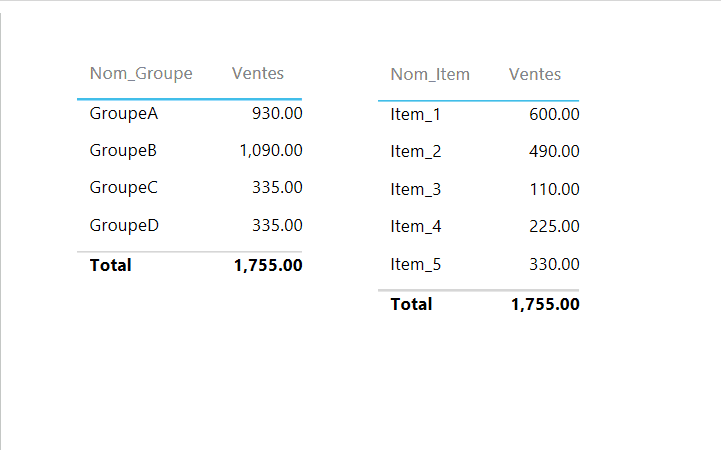The height and width of the screenshot is (450, 721).
Task: Select the GroupeD row label
Action: [124, 225]
